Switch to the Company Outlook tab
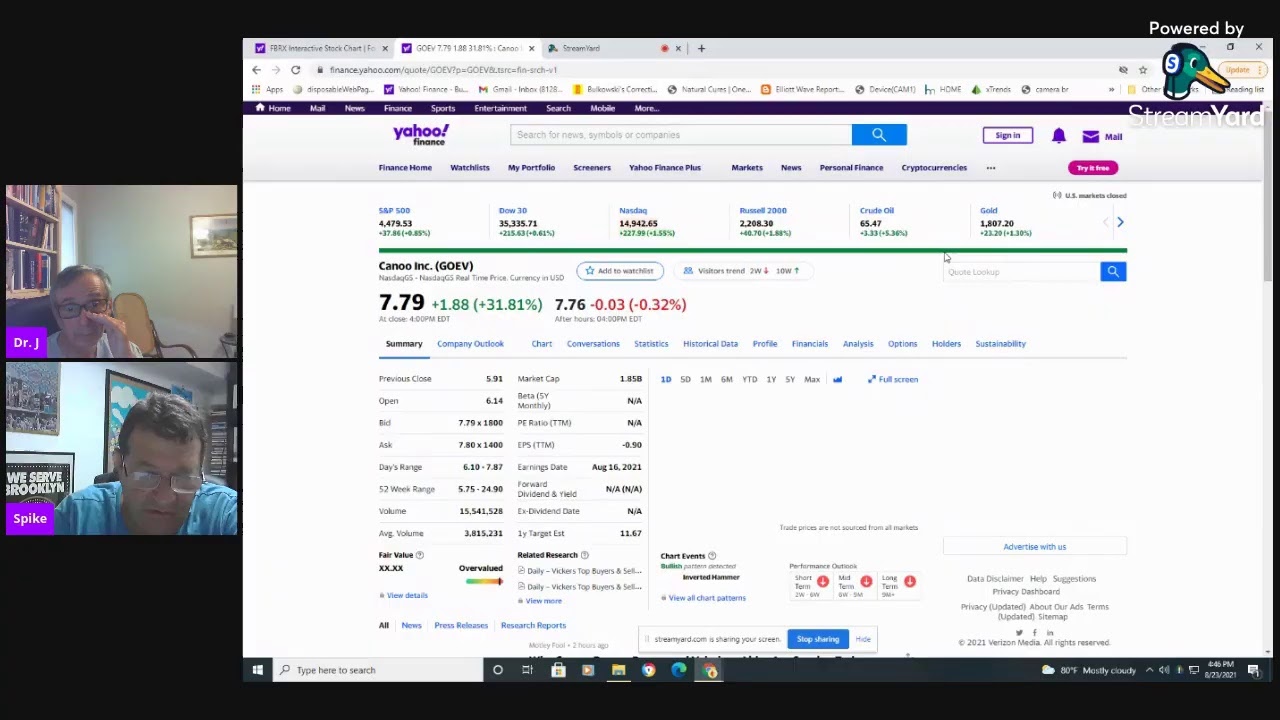1280x720 pixels. (470, 344)
